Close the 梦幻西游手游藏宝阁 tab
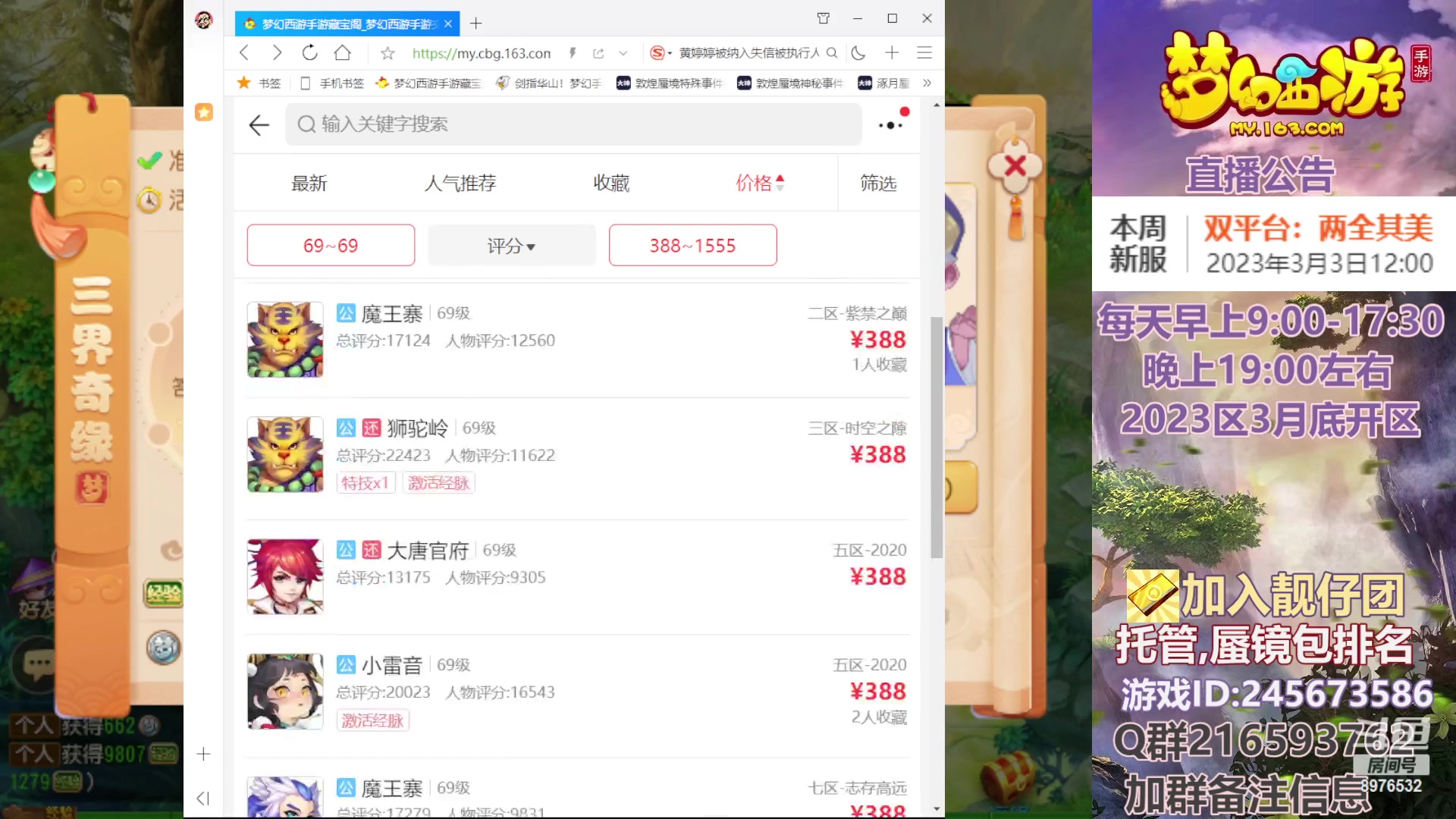Image resolution: width=1456 pixels, height=819 pixels. pyautogui.click(x=448, y=24)
